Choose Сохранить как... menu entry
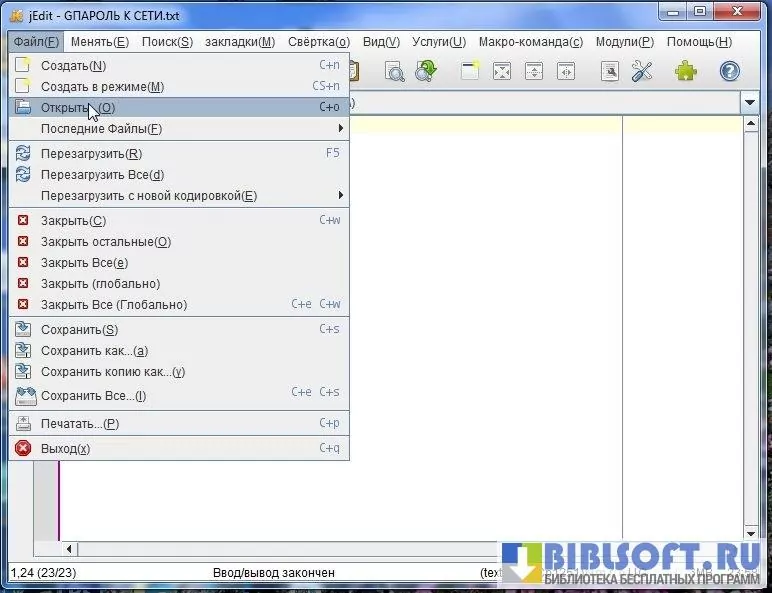 click(x=94, y=351)
